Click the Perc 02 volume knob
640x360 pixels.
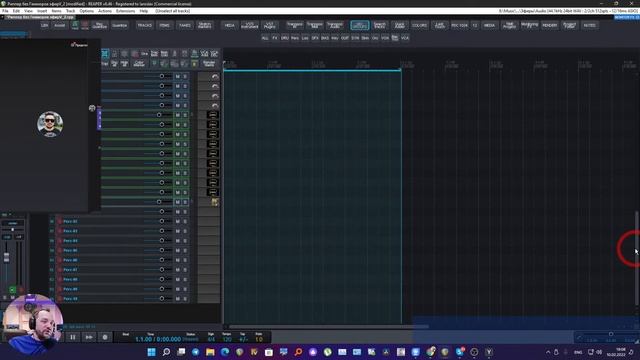tap(162, 221)
